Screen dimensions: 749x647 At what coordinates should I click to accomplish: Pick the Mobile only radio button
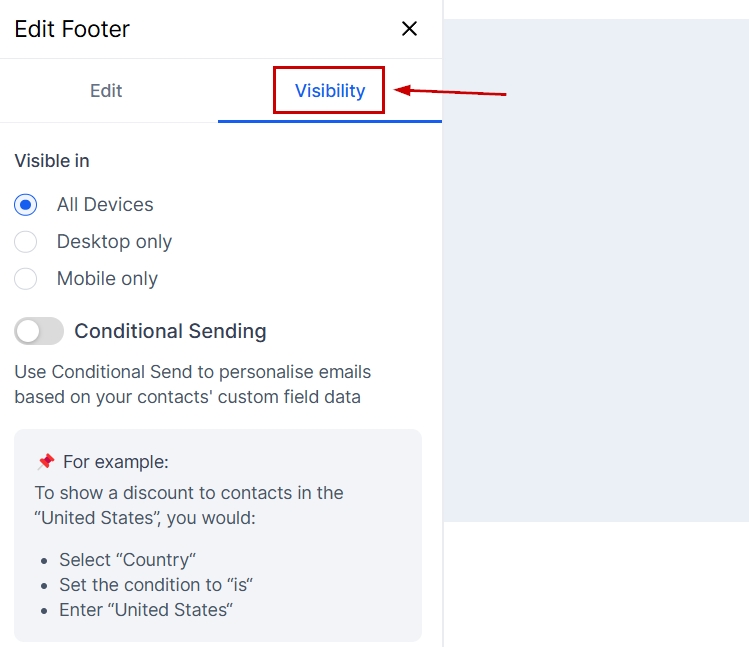(x=26, y=279)
